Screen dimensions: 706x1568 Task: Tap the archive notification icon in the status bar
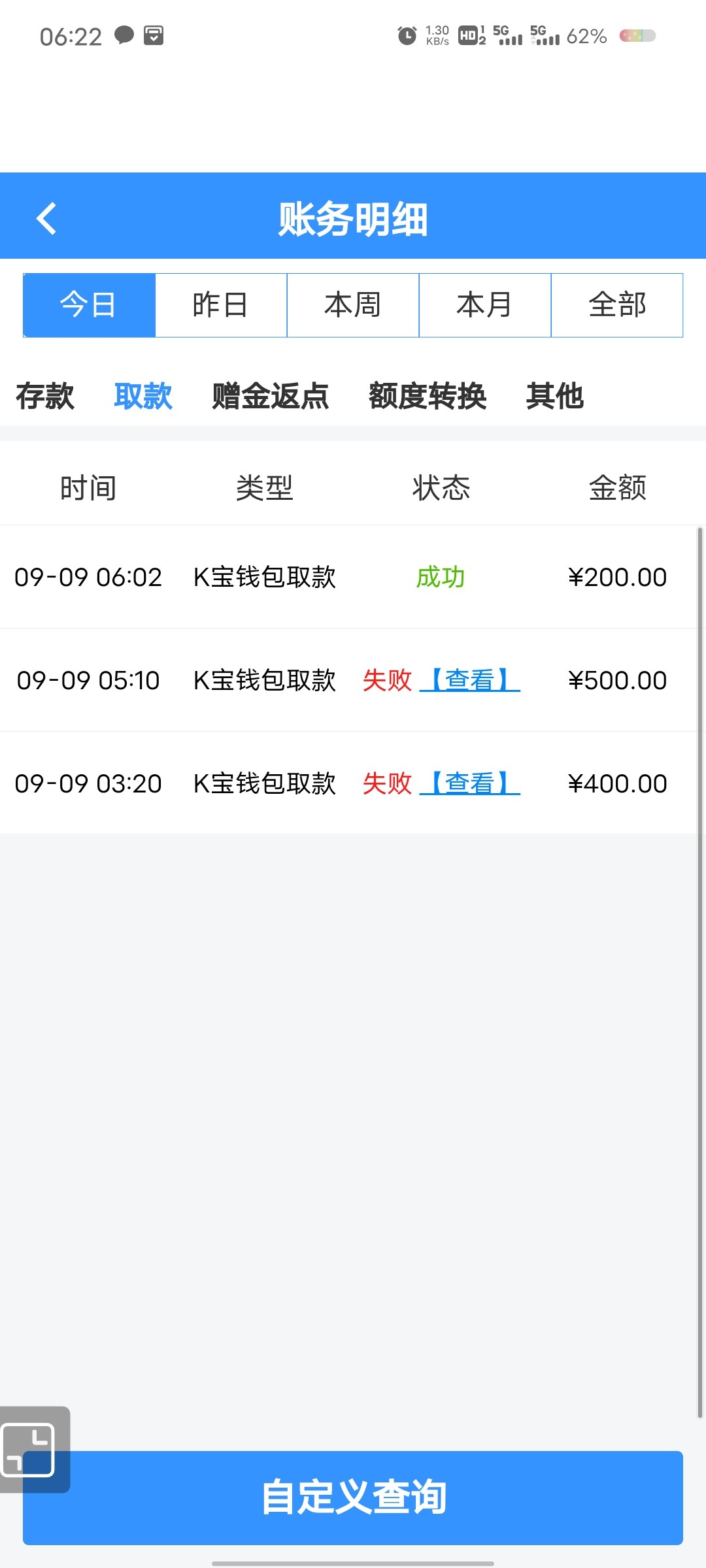[154, 35]
